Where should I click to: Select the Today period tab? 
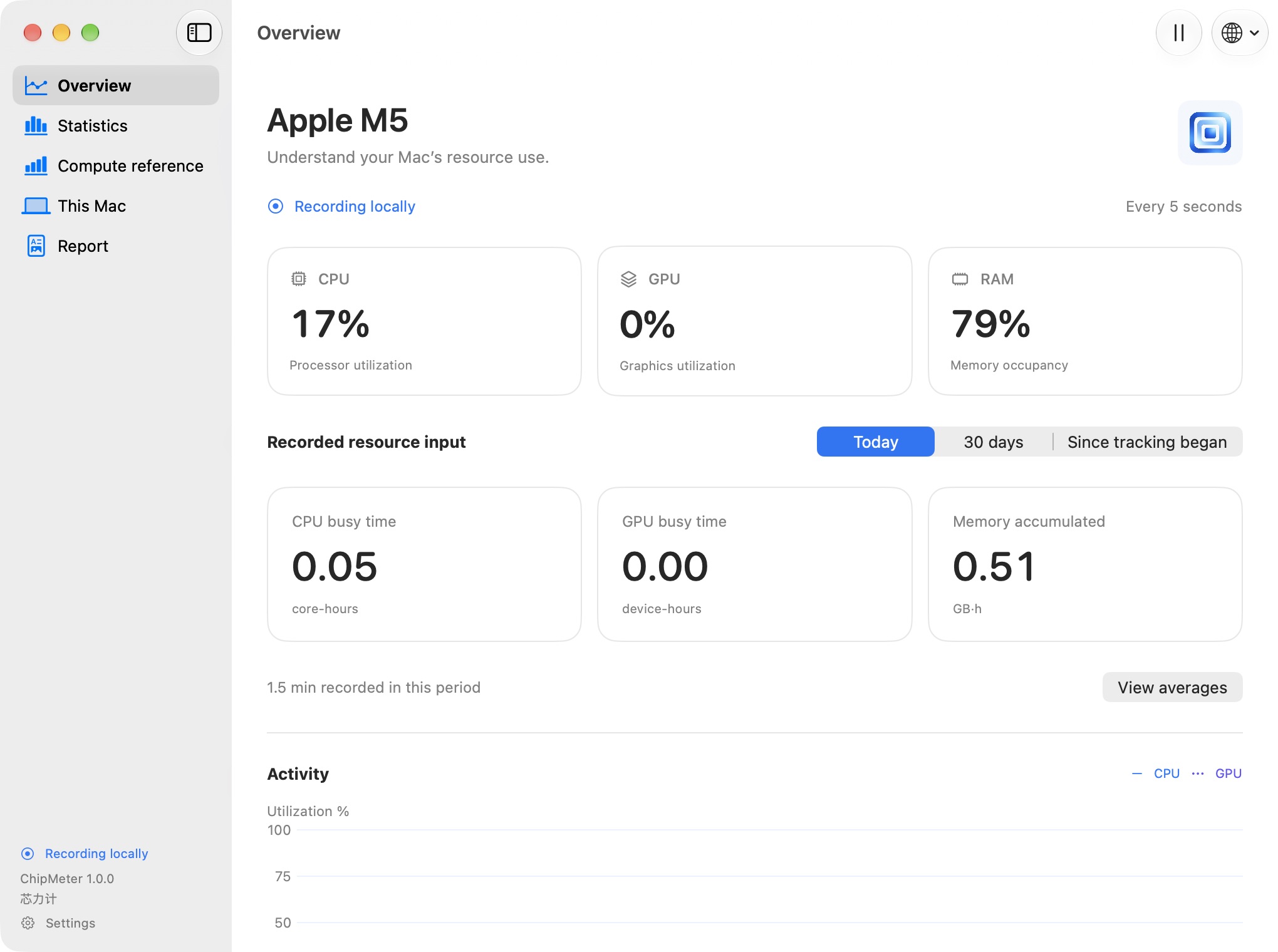875,442
